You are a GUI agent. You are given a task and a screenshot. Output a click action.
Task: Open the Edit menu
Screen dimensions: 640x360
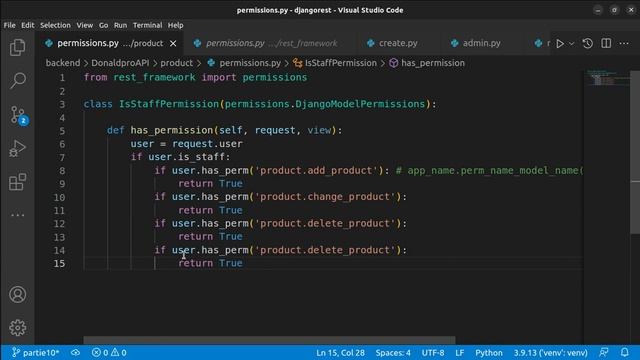tap(27, 25)
